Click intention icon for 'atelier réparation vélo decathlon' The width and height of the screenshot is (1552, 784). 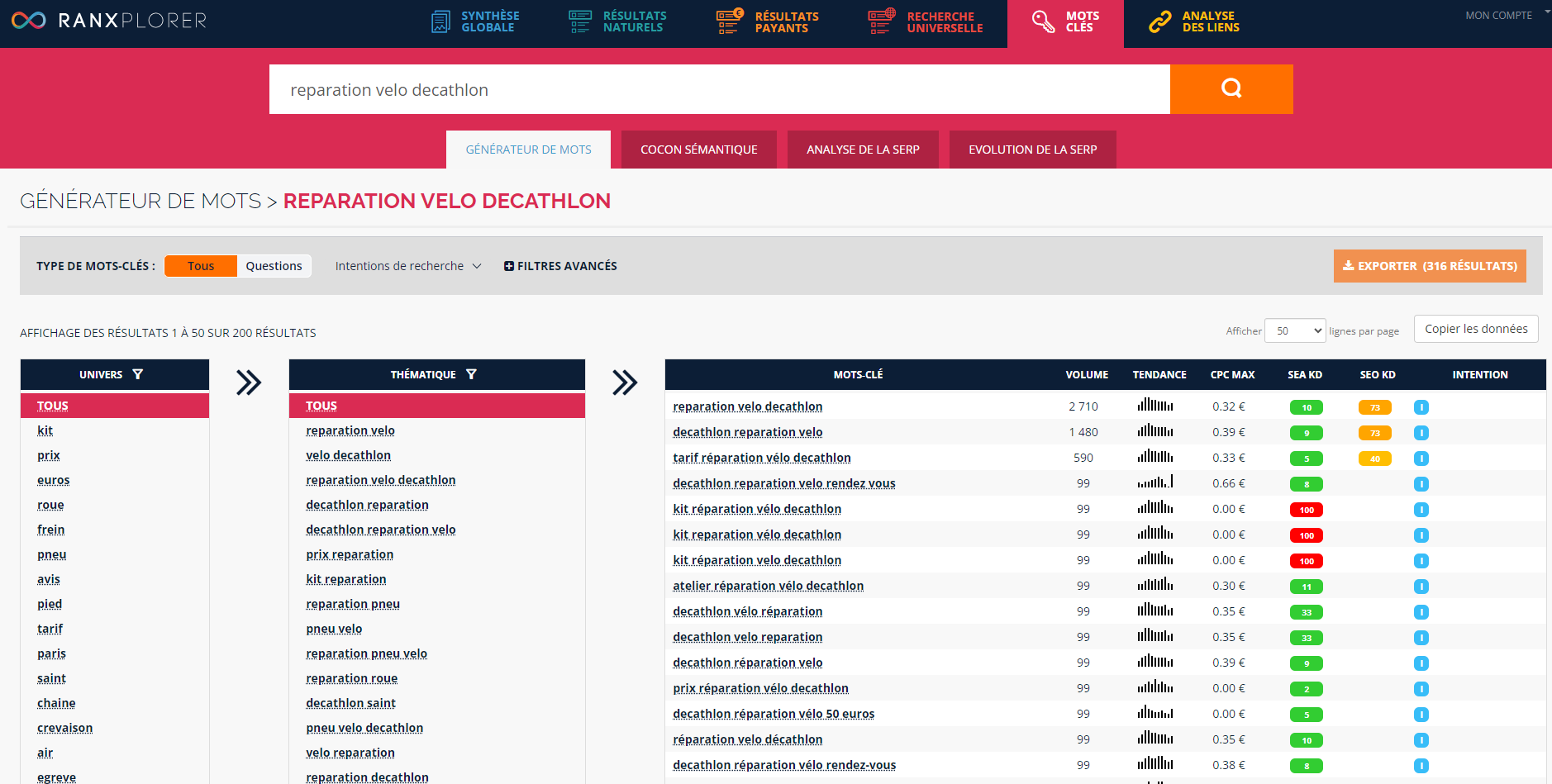[1421, 587]
